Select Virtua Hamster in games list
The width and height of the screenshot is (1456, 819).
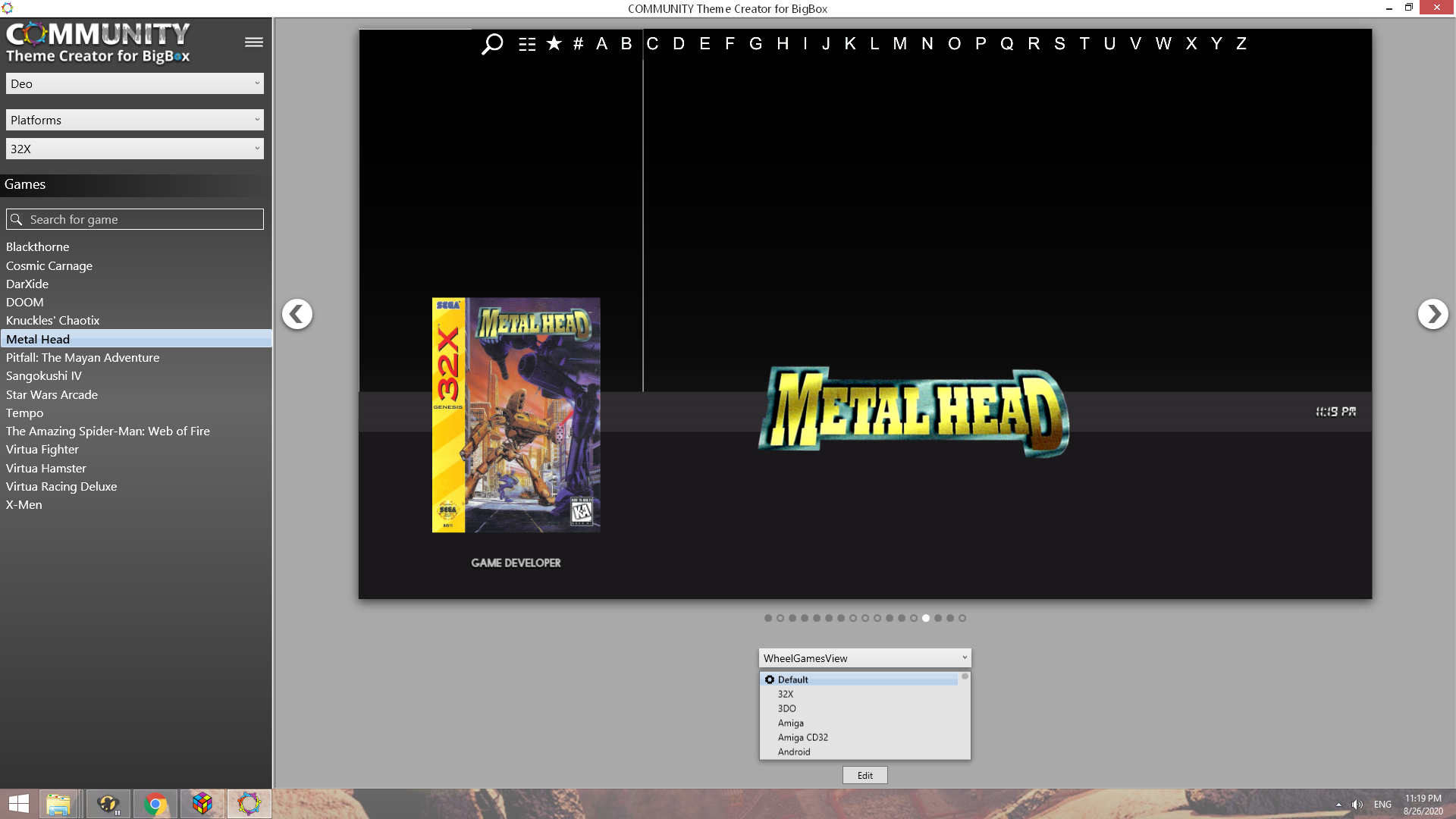point(136,468)
